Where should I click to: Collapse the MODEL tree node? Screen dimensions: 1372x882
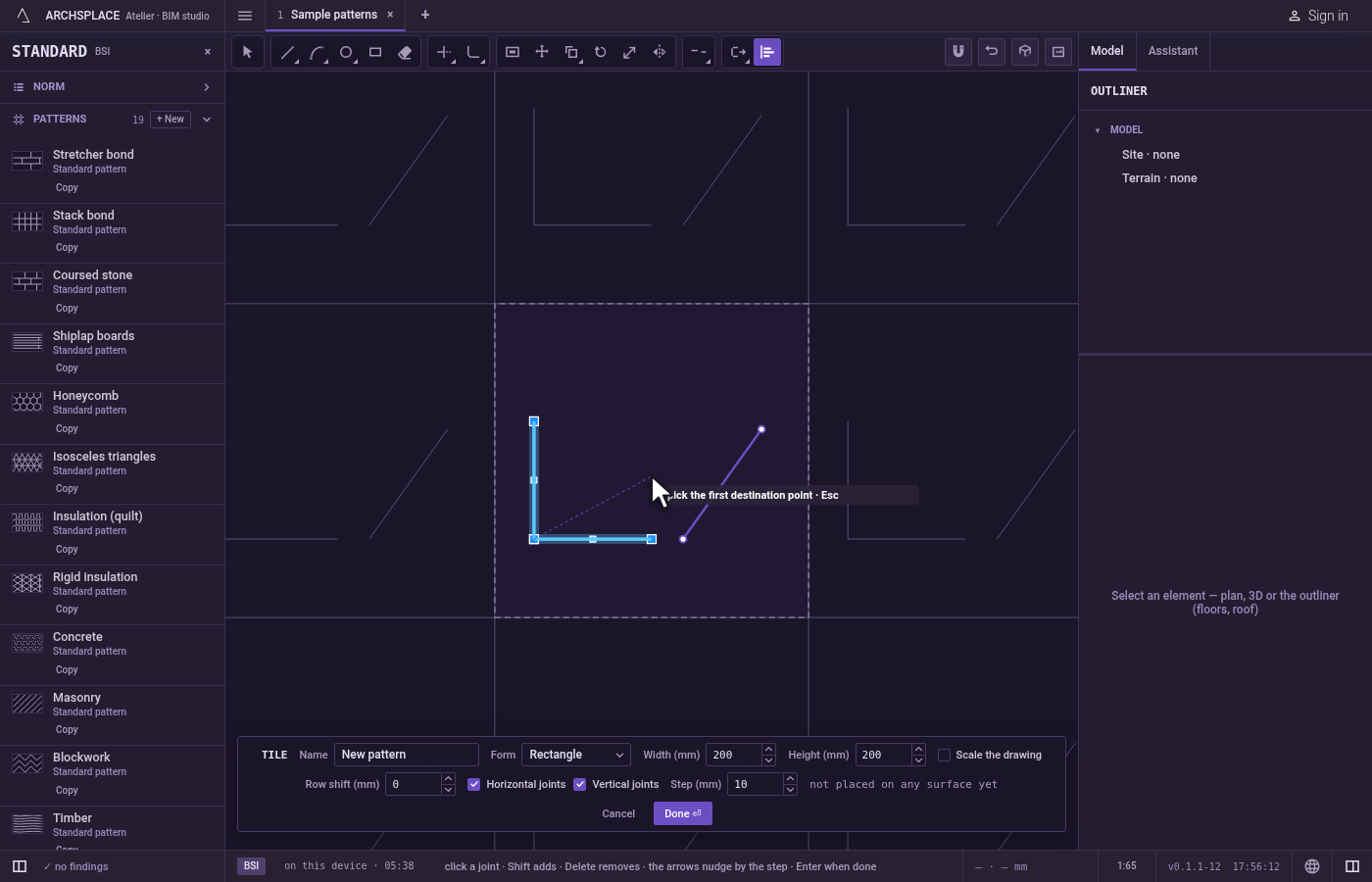(x=1098, y=130)
